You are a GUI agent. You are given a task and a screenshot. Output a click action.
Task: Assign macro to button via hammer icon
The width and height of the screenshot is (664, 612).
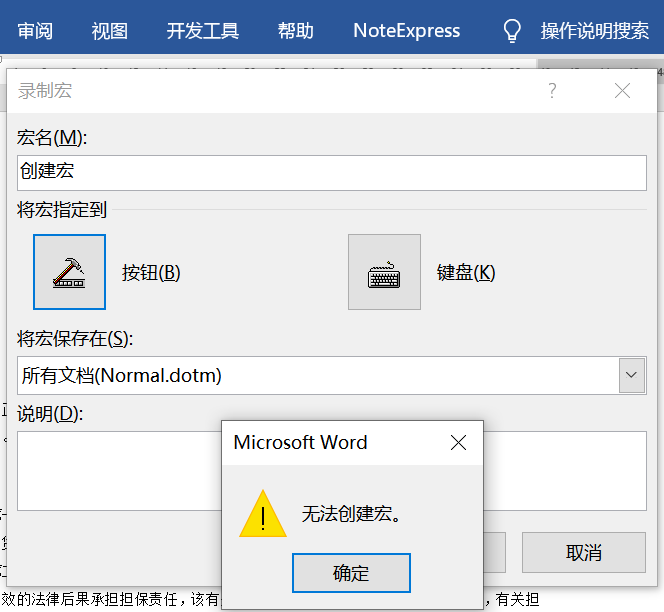tap(69, 272)
